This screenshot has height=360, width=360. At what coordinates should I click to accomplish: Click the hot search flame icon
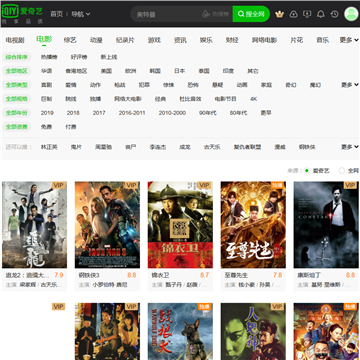[x=206, y=14]
